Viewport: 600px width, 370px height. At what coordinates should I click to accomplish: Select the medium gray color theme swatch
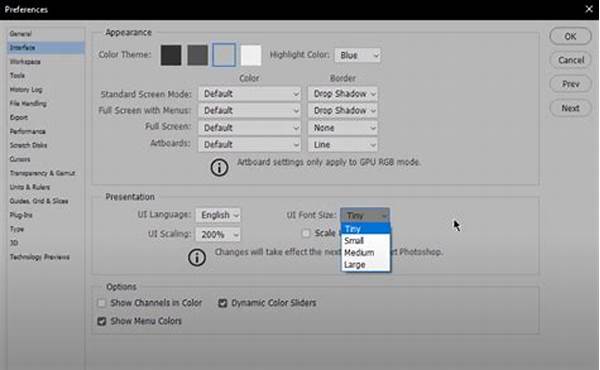point(224,55)
